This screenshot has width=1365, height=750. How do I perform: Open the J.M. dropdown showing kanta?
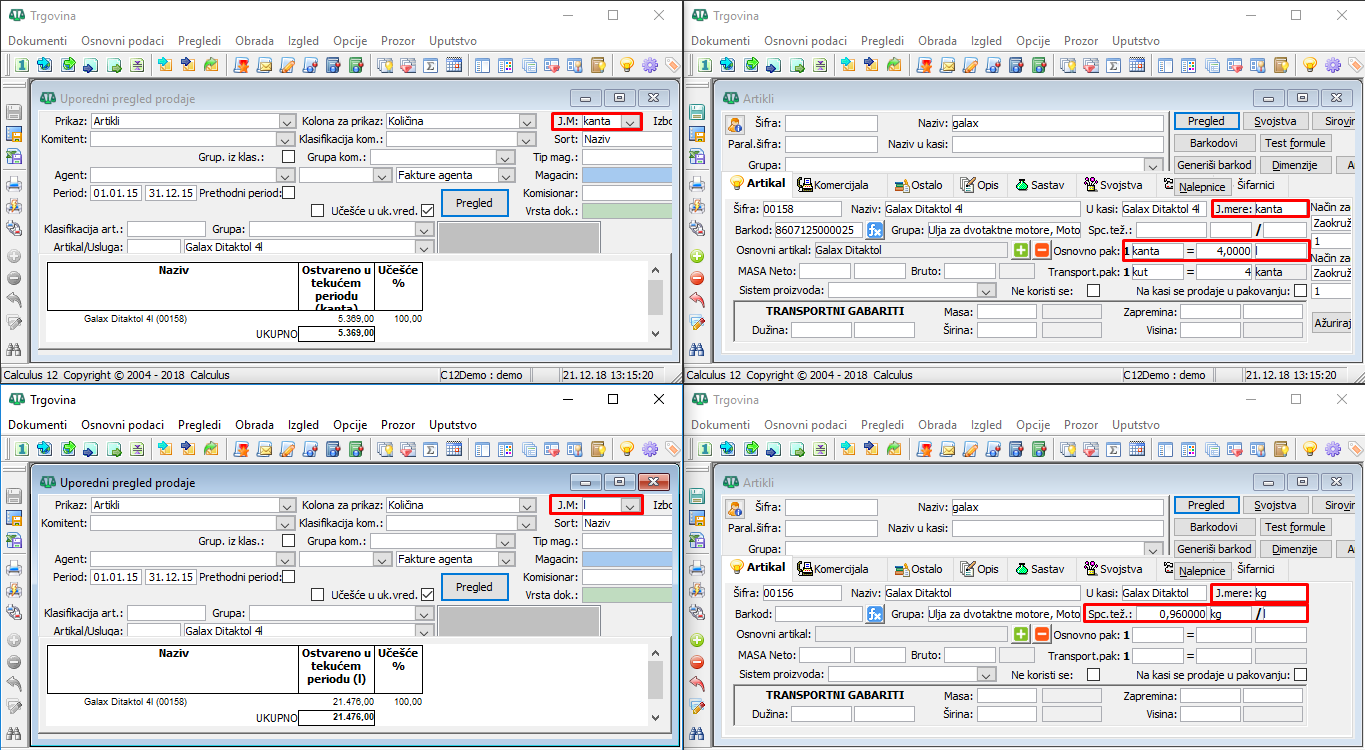click(629, 122)
